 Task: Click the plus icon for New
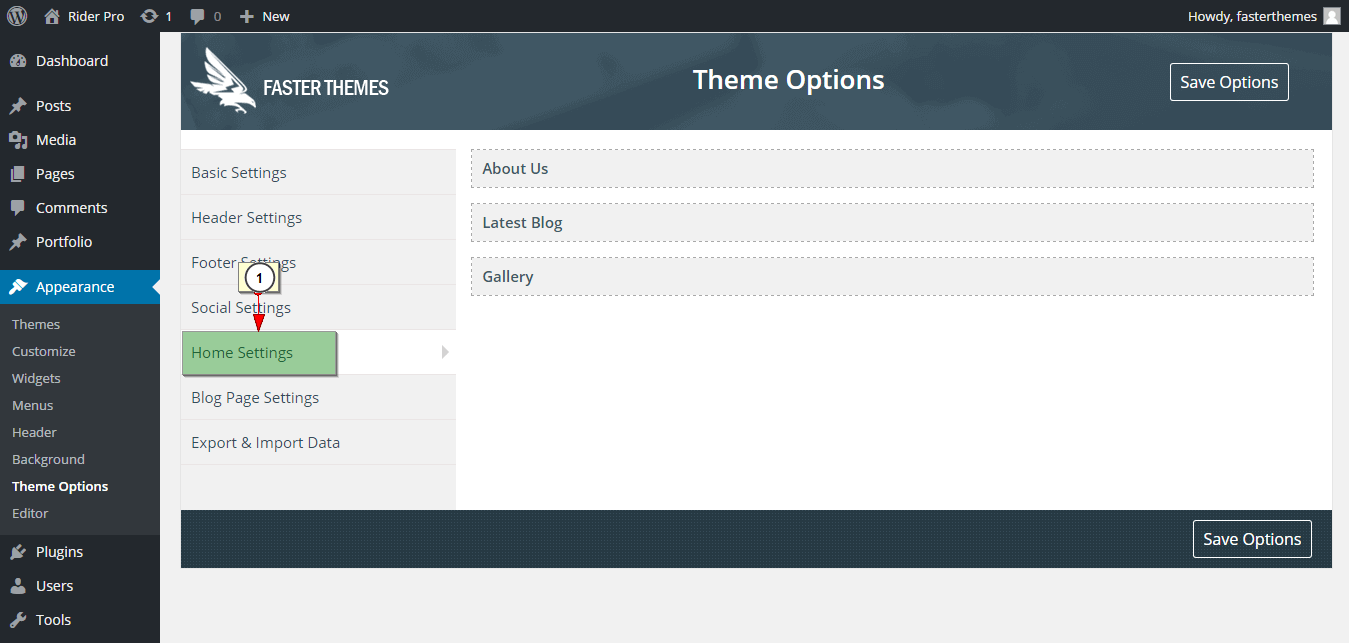247,16
